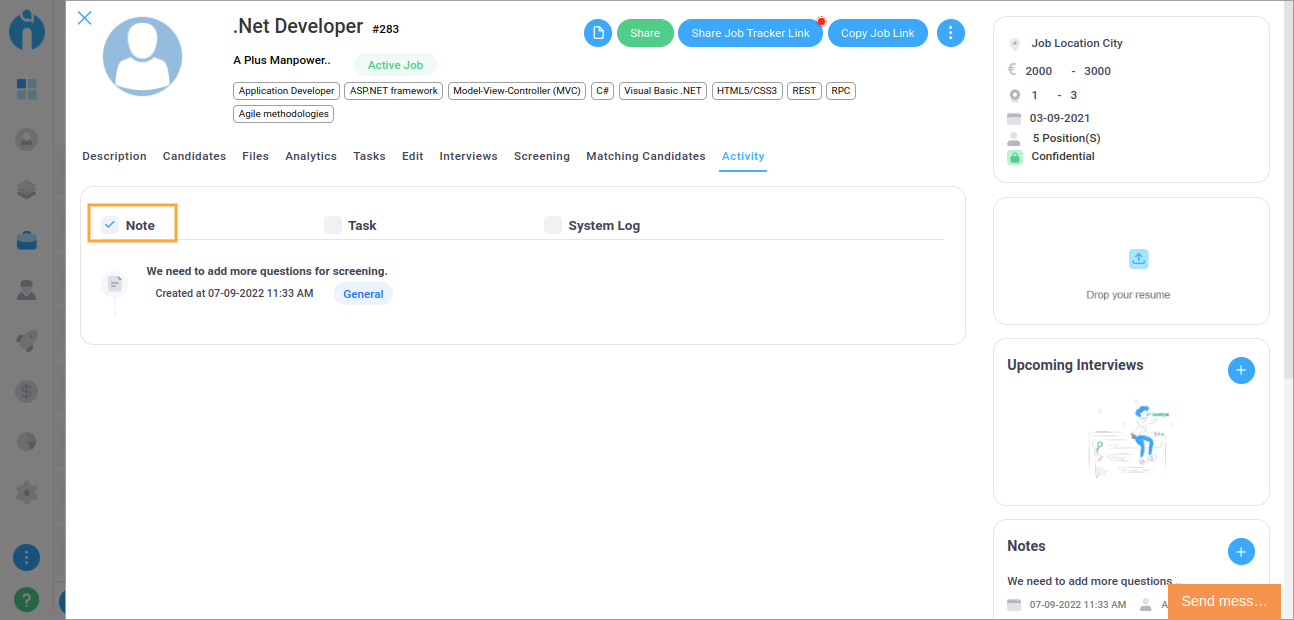Click the green help question mark icon
1294x620 pixels.
(x=27, y=599)
